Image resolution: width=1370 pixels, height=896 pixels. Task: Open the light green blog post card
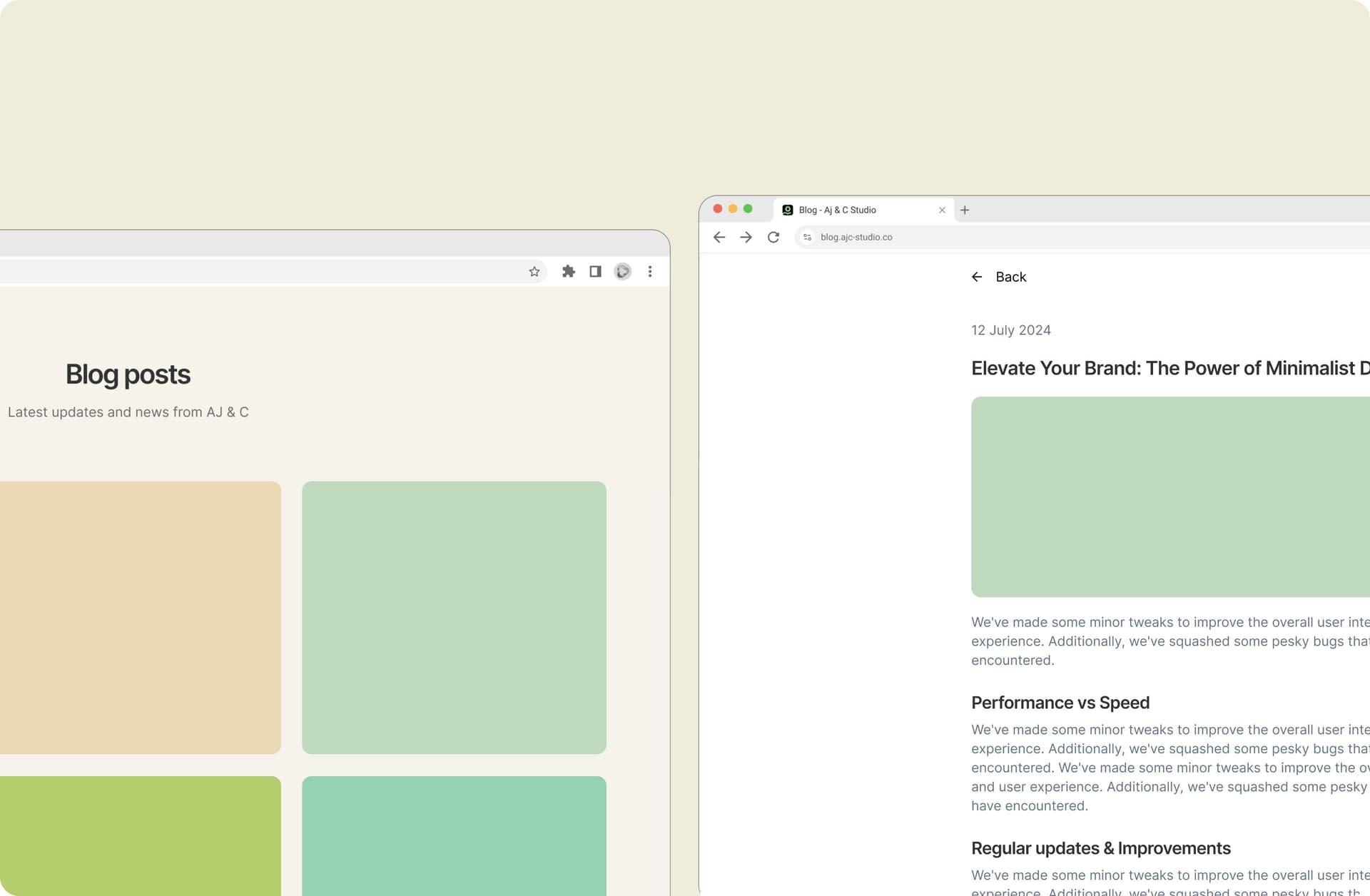pos(454,617)
